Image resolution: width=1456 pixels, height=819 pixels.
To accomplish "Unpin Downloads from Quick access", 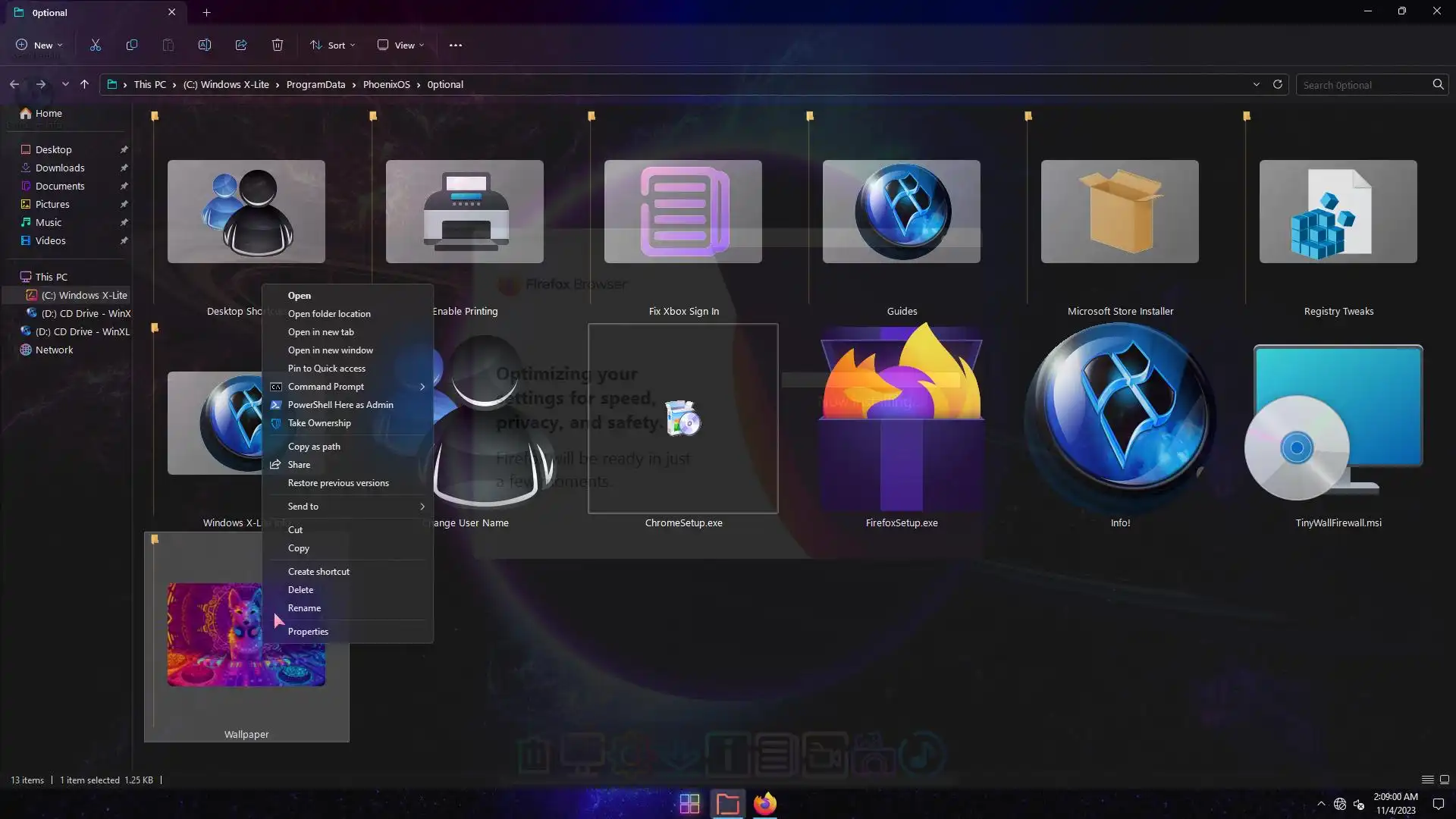I will tap(124, 168).
